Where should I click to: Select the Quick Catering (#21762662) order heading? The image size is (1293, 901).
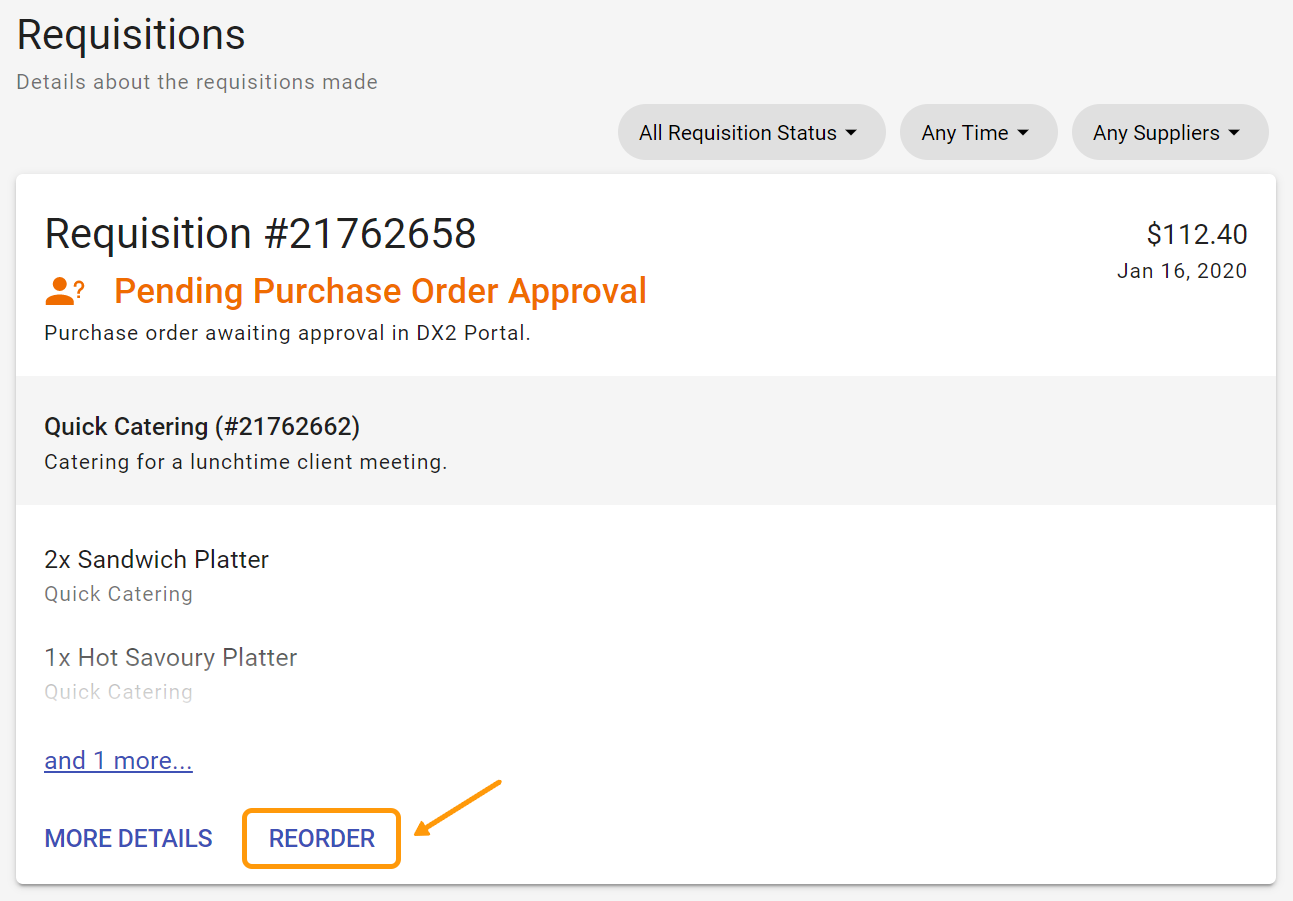(202, 426)
